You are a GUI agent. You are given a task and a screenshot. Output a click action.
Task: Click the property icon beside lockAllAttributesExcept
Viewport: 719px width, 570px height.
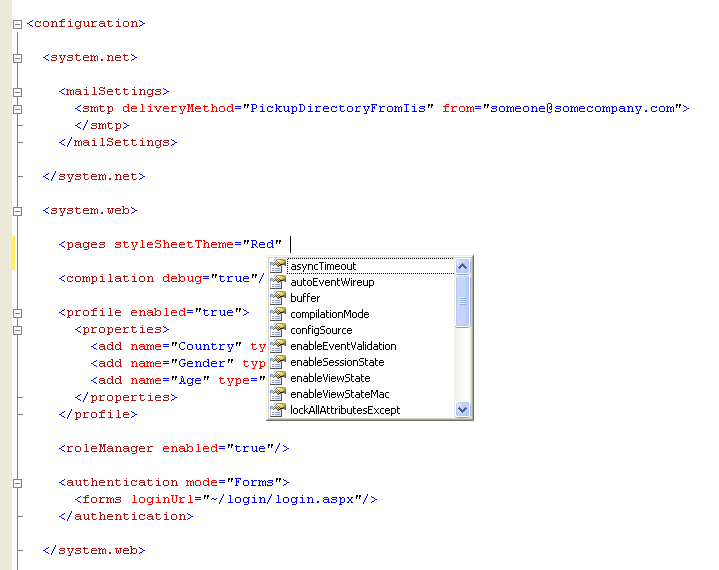coord(277,410)
